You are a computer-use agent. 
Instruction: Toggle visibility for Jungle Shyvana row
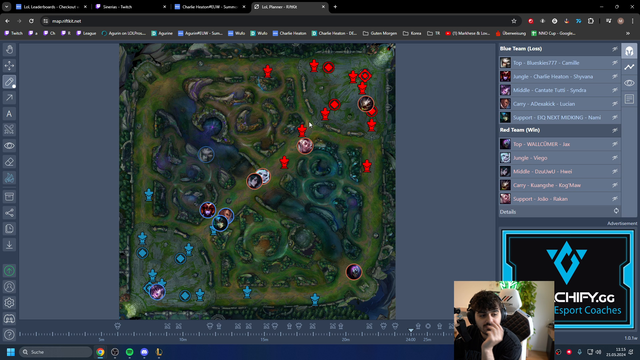(614, 76)
